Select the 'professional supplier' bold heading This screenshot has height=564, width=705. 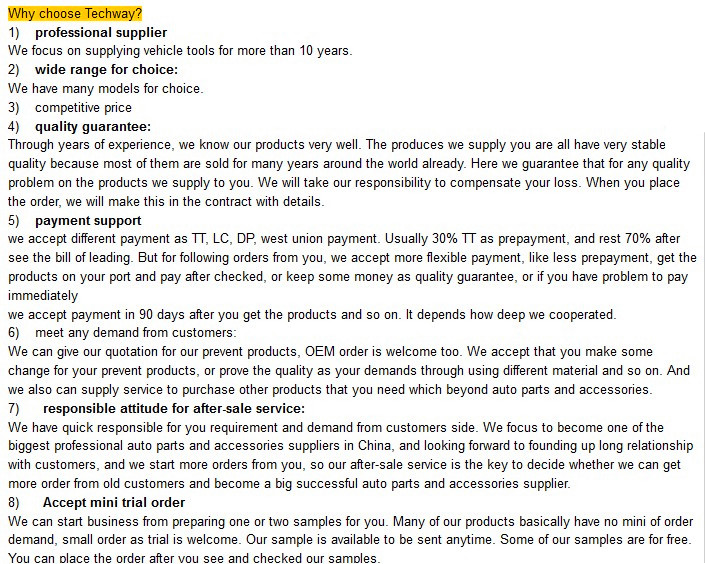click(x=101, y=32)
